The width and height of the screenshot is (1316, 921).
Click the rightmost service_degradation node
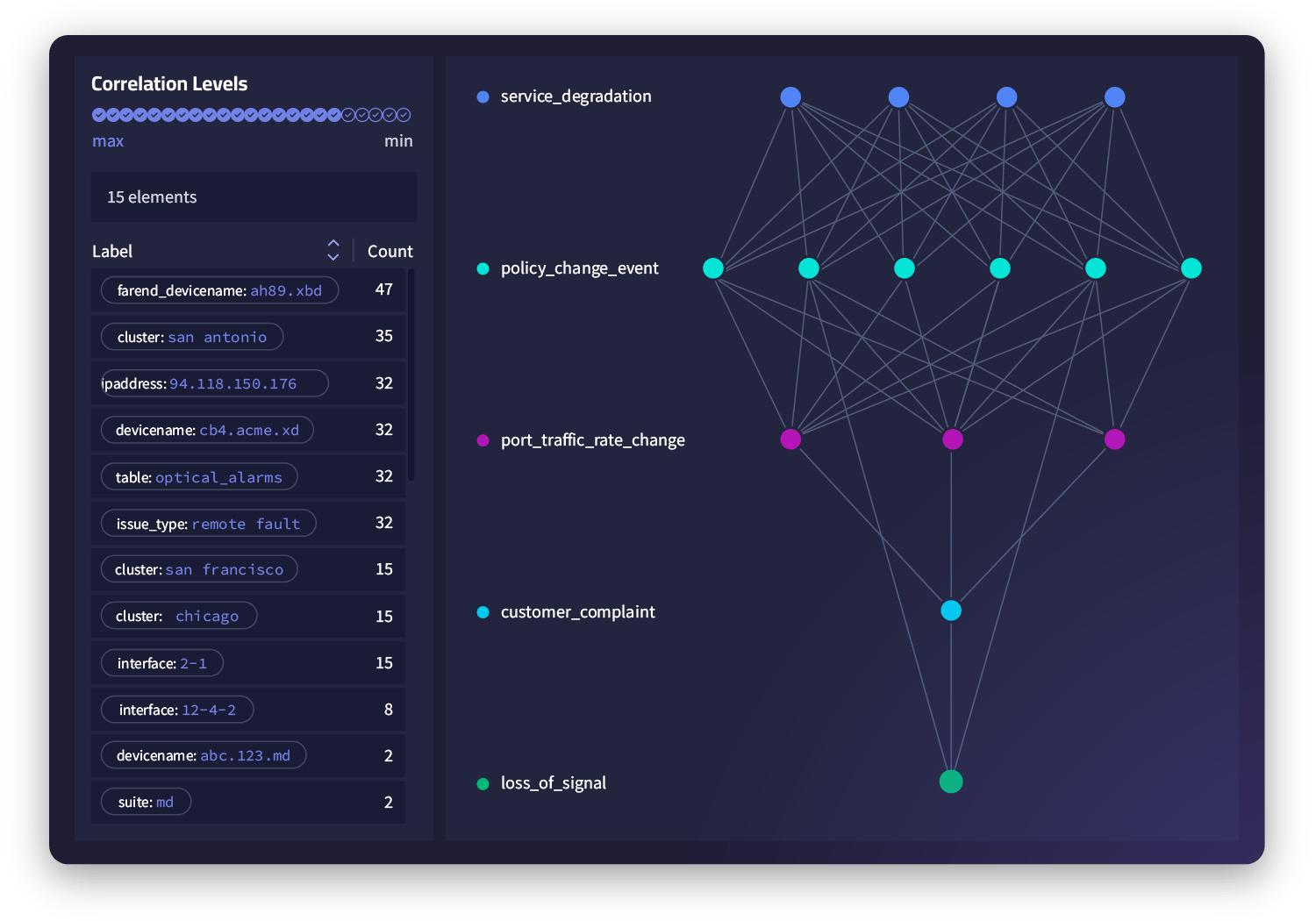point(1114,96)
